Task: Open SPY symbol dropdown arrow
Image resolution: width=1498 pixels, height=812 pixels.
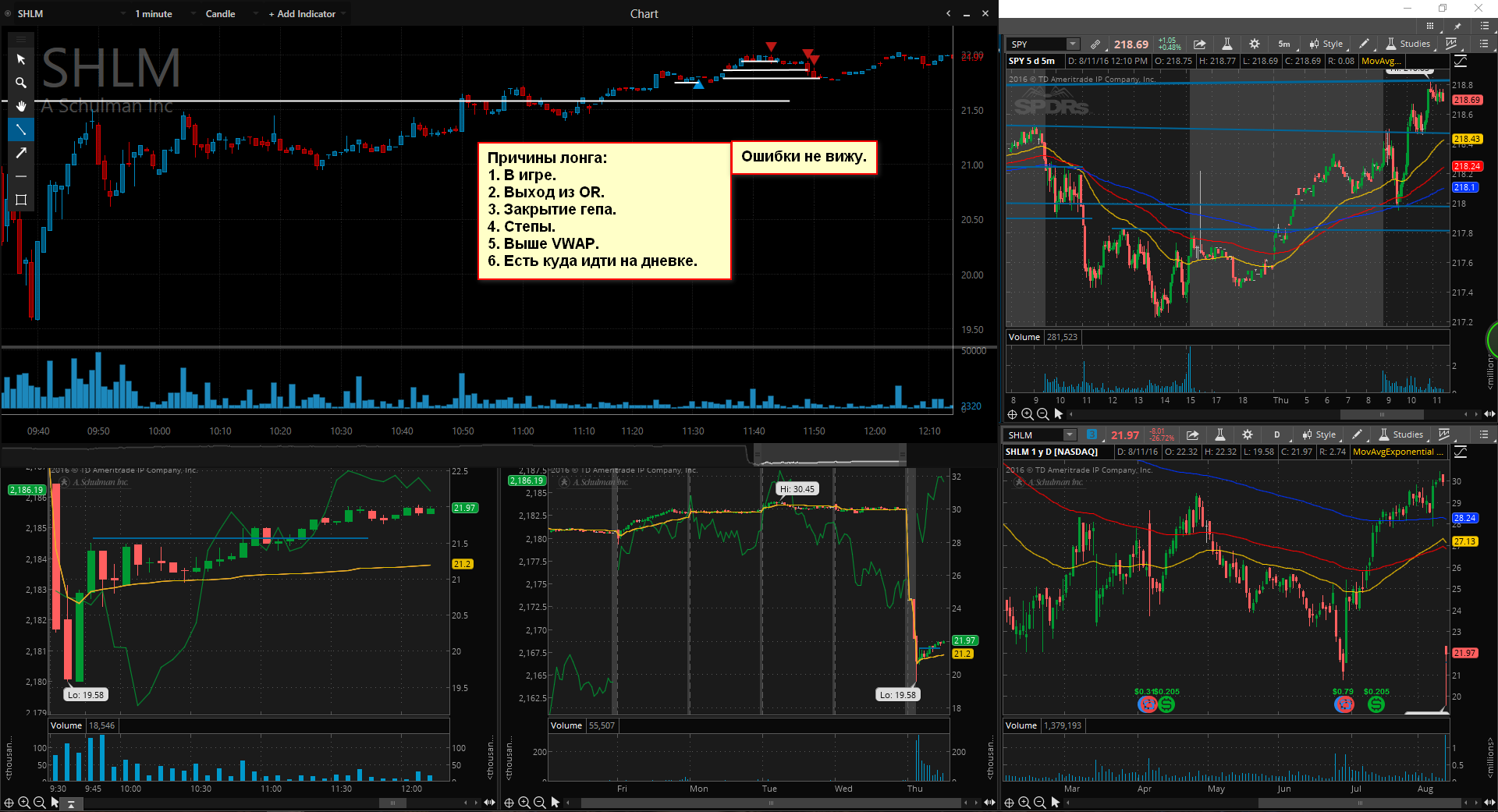Action: [x=1073, y=44]
